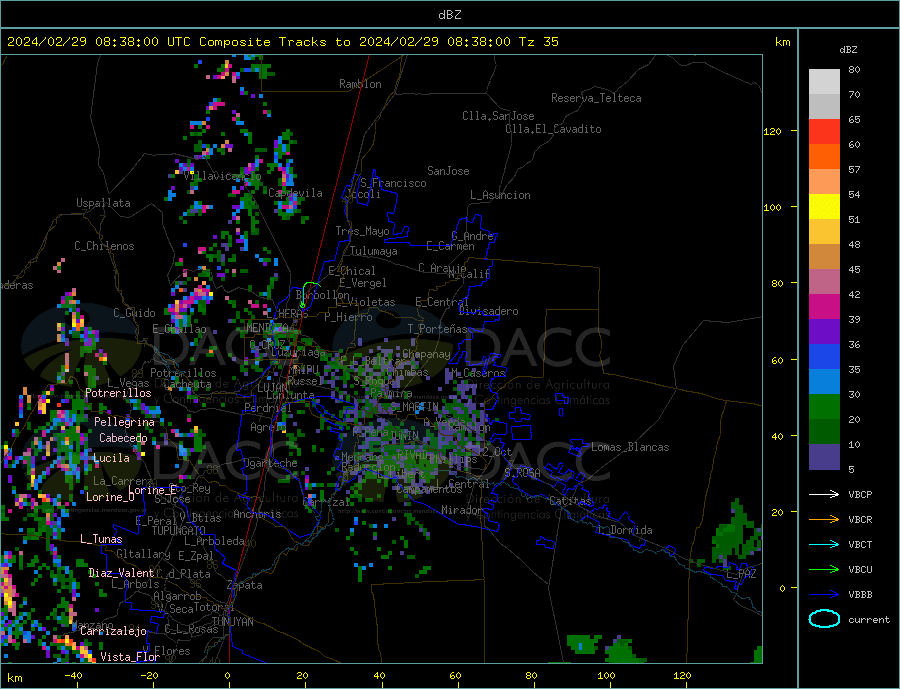Click the 'E_PAZ' map label
The height and width of the screenshot is (689, 900).
click(741, 574)
